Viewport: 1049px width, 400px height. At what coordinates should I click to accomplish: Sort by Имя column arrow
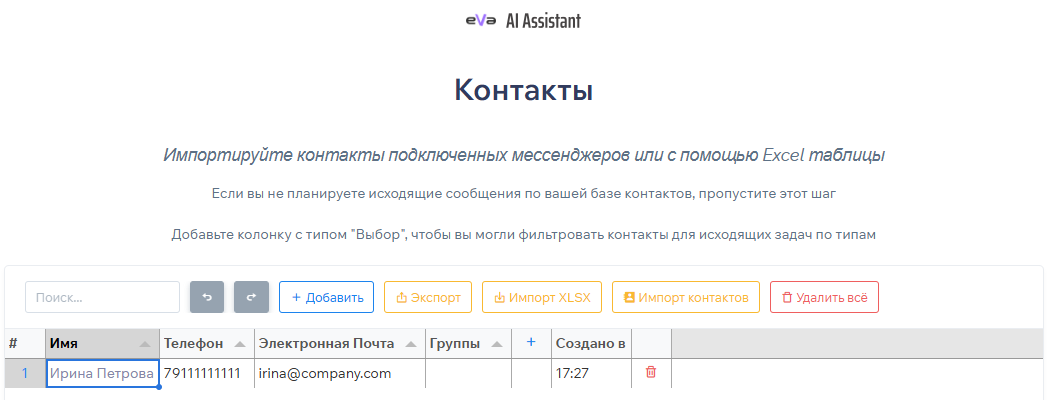pyautogui.click(x=146, y=344)
